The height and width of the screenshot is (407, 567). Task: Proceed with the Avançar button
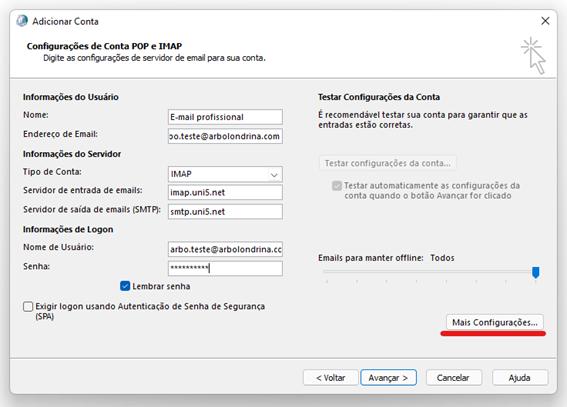(388, 378)
